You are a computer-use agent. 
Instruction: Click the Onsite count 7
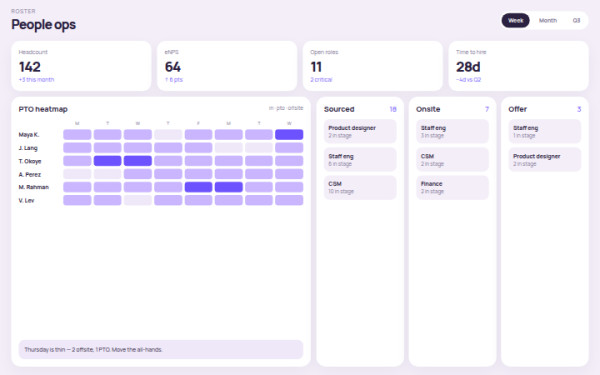click(x=487, y=109)
